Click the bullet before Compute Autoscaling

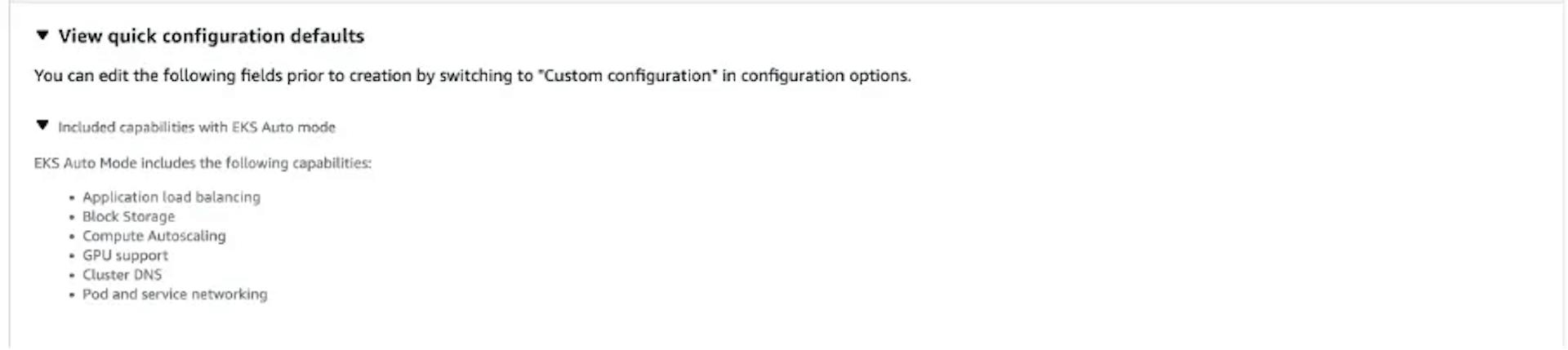coord(73,237)
